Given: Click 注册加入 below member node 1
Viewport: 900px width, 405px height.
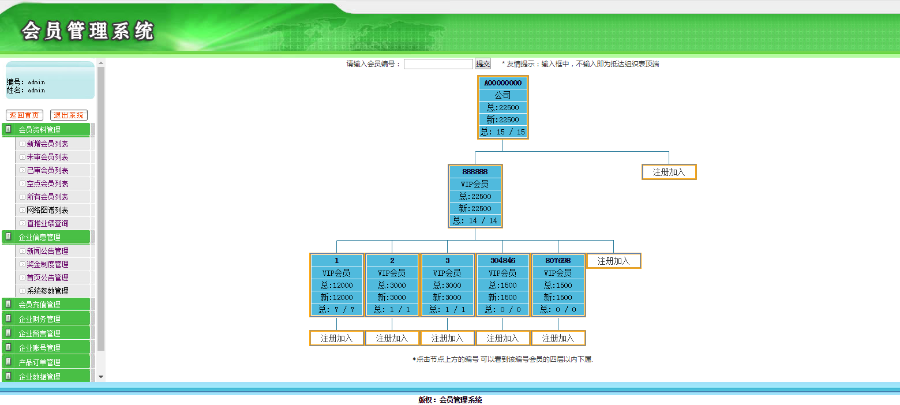Looking at the screenshot, I should [336, 338].
